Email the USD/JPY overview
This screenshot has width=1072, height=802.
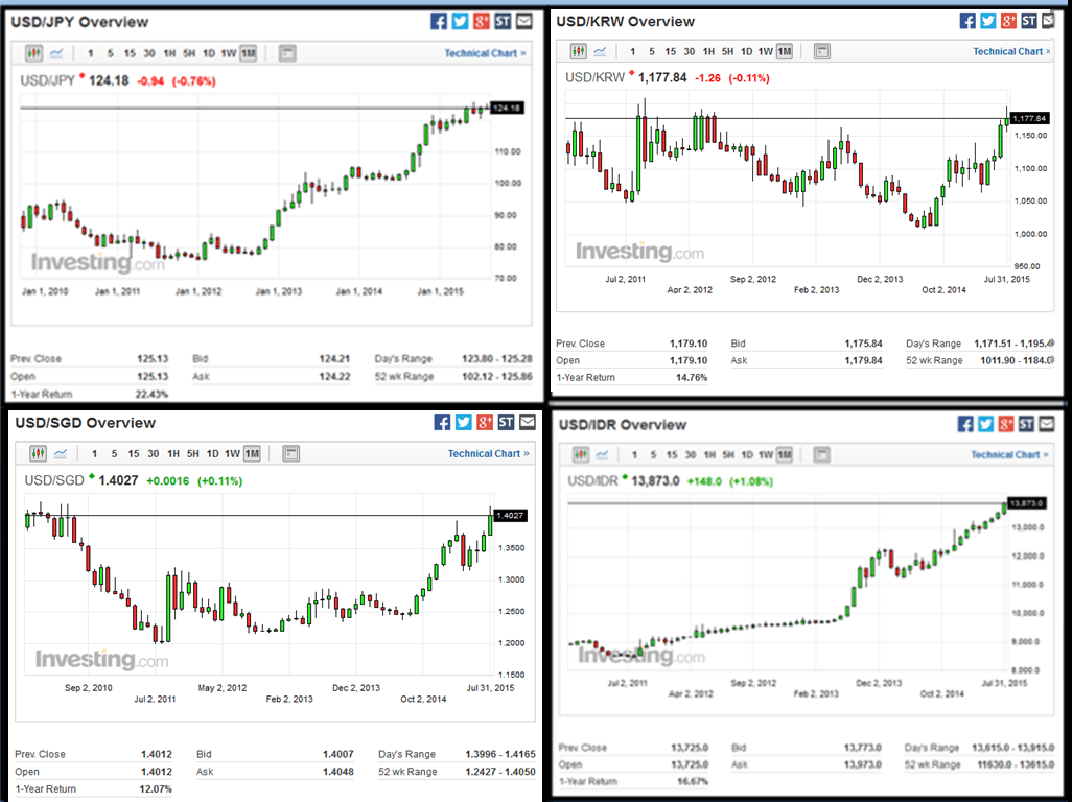coord(524,21)
